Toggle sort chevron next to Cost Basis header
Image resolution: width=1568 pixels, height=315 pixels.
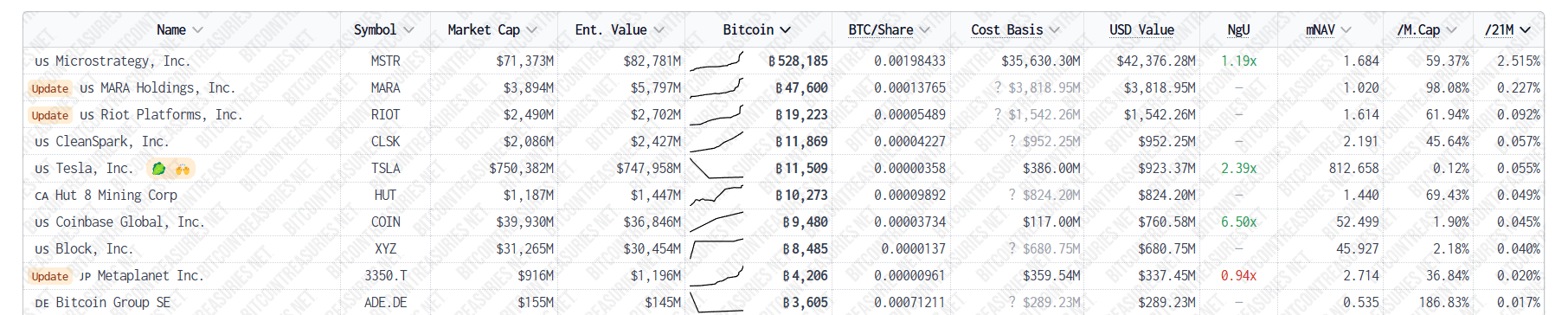tap(1054, 30)
